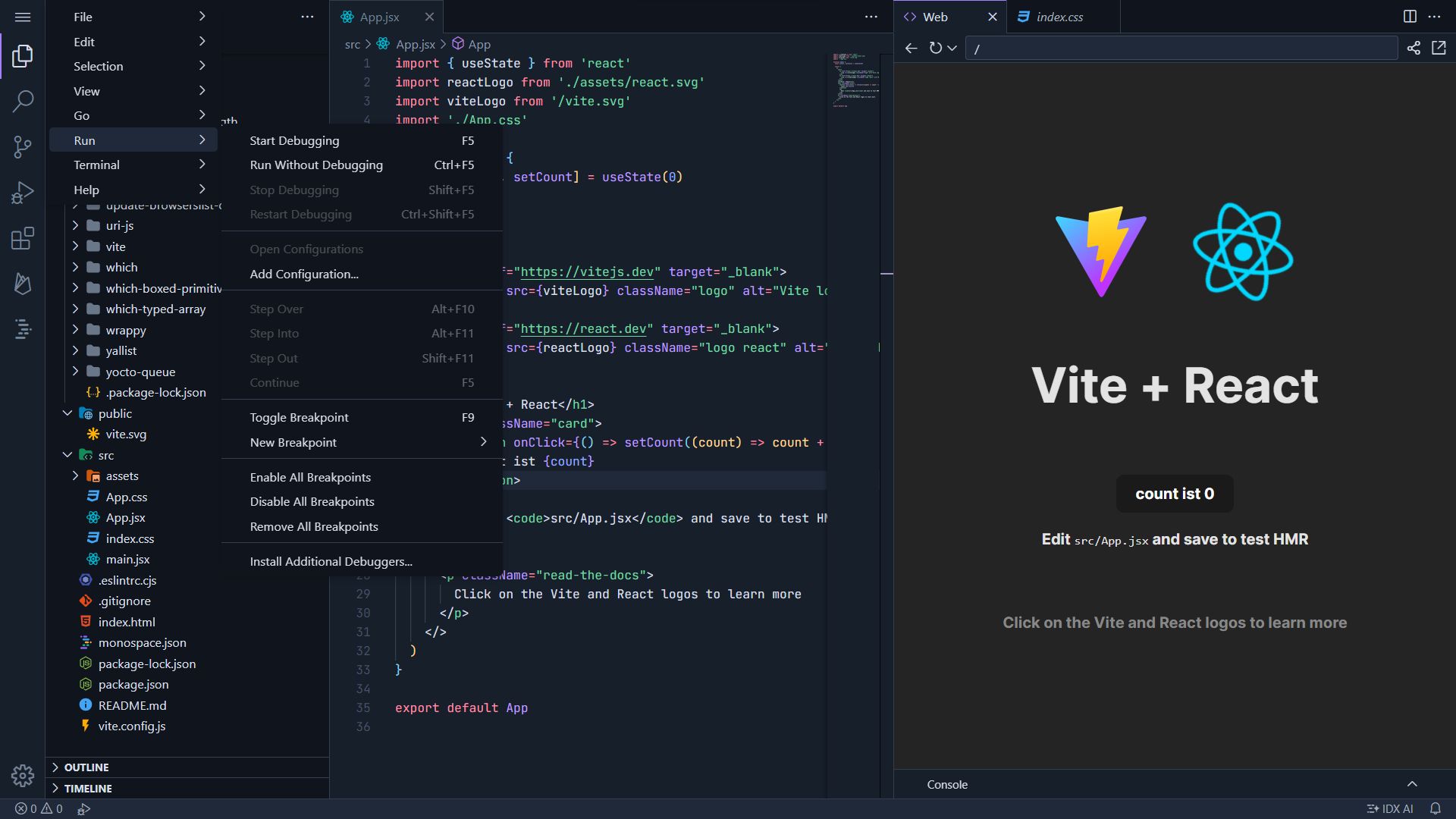Screen dimensions: 1456x819
Task: Open the Search view in the activity bar
Action: click(x=23, y=101)
